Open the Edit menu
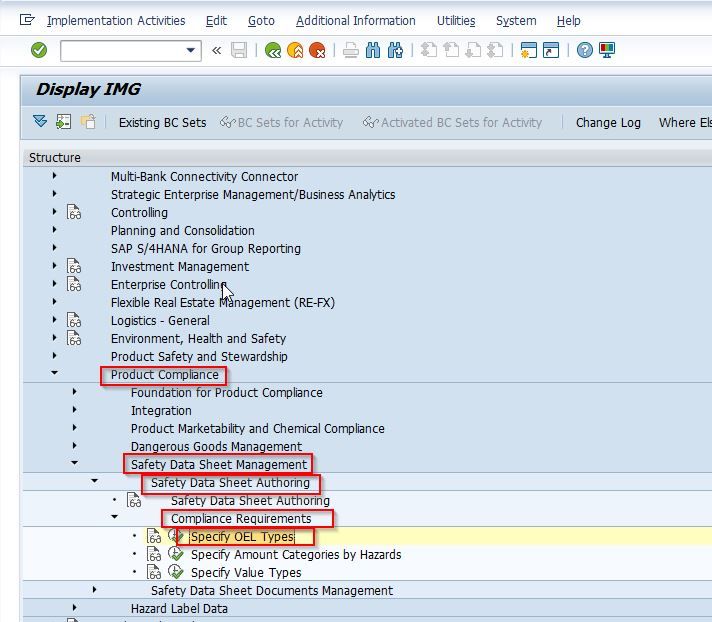712x622 pixels. point(216,21)
